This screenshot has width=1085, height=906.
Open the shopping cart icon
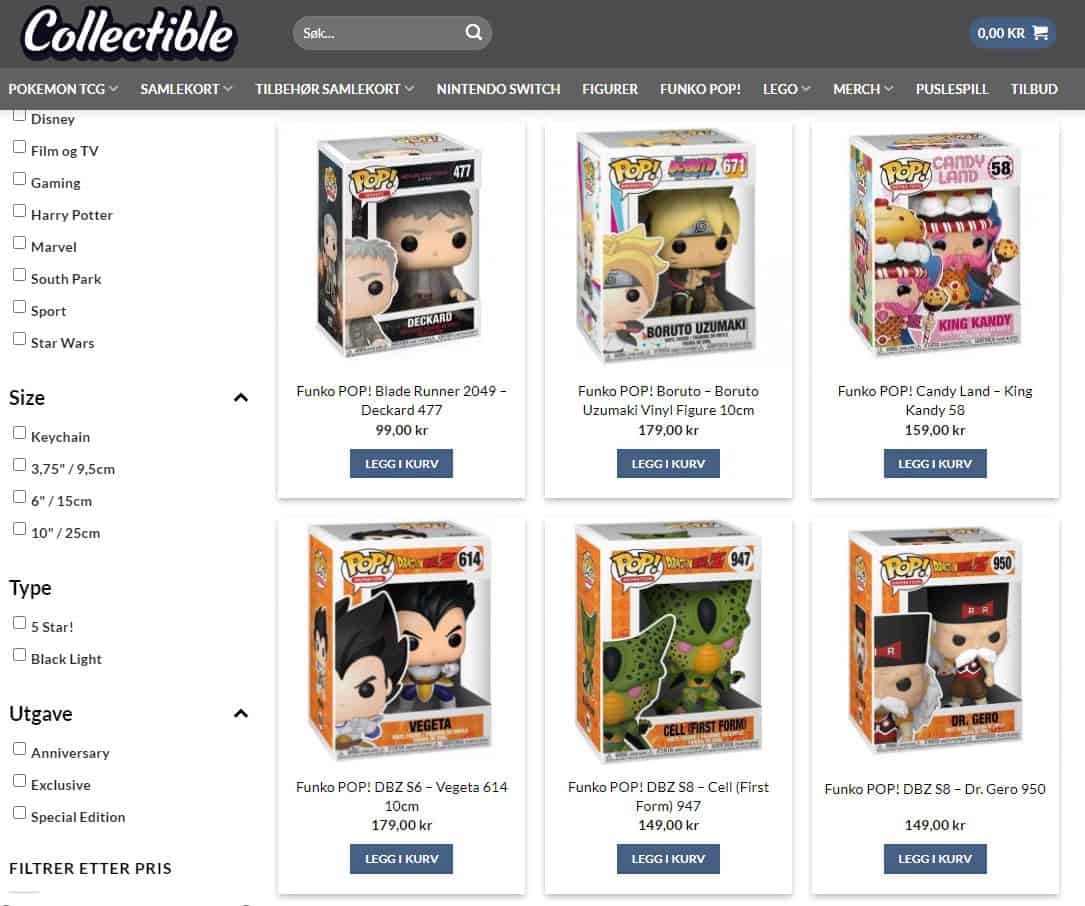point(1039,33)
